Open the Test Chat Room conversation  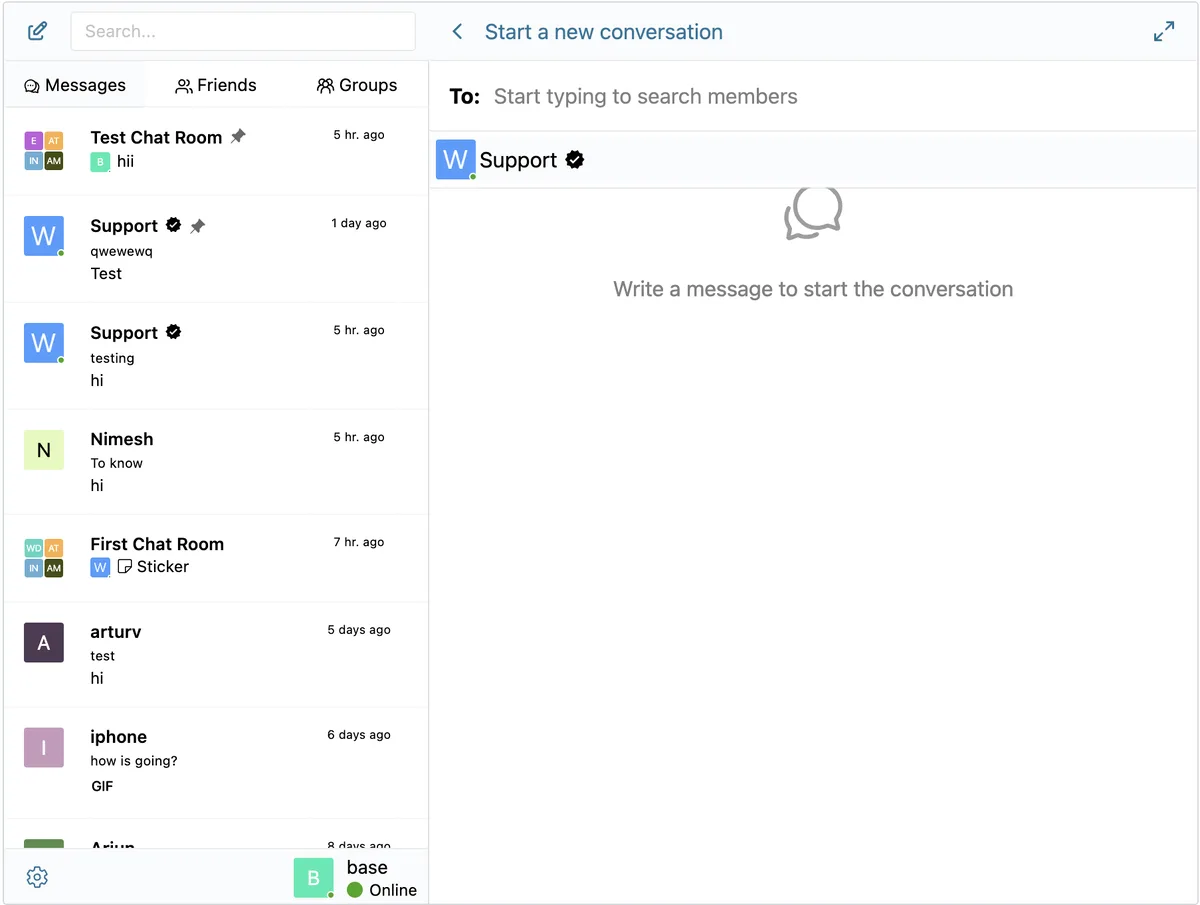[216, 150]
